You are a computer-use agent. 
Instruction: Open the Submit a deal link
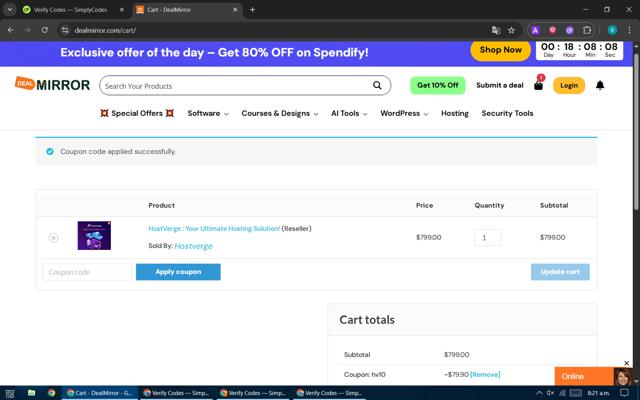point(500,85)
